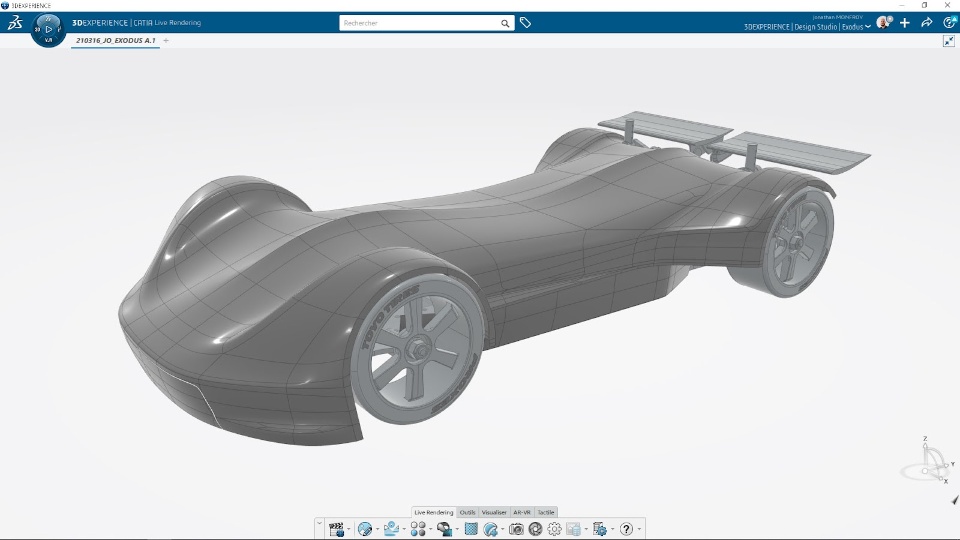The image size is (960, 540).
Task: Click the ambiance environment icon
Action: (x=391, y=528)
